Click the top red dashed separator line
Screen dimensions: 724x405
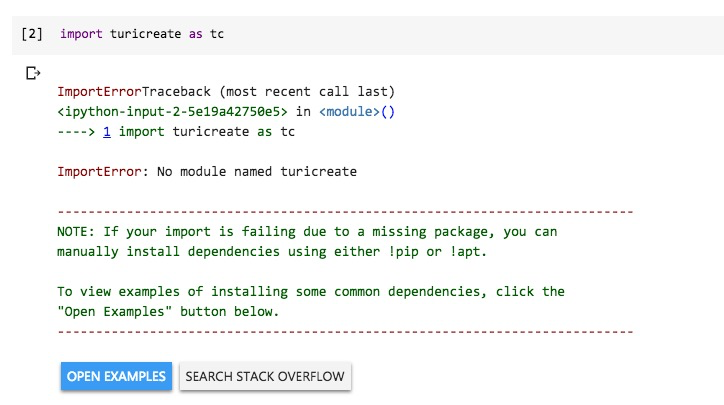345,212
